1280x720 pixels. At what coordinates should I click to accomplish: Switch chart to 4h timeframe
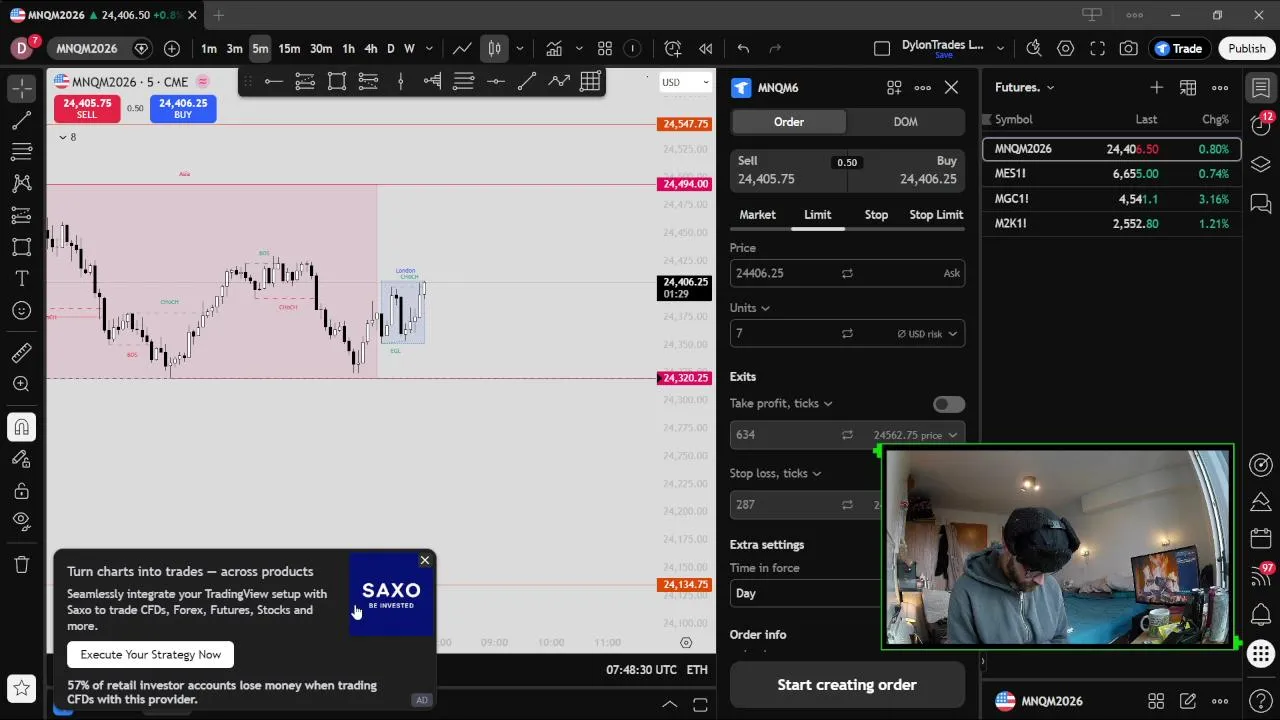tap(370, 48)
